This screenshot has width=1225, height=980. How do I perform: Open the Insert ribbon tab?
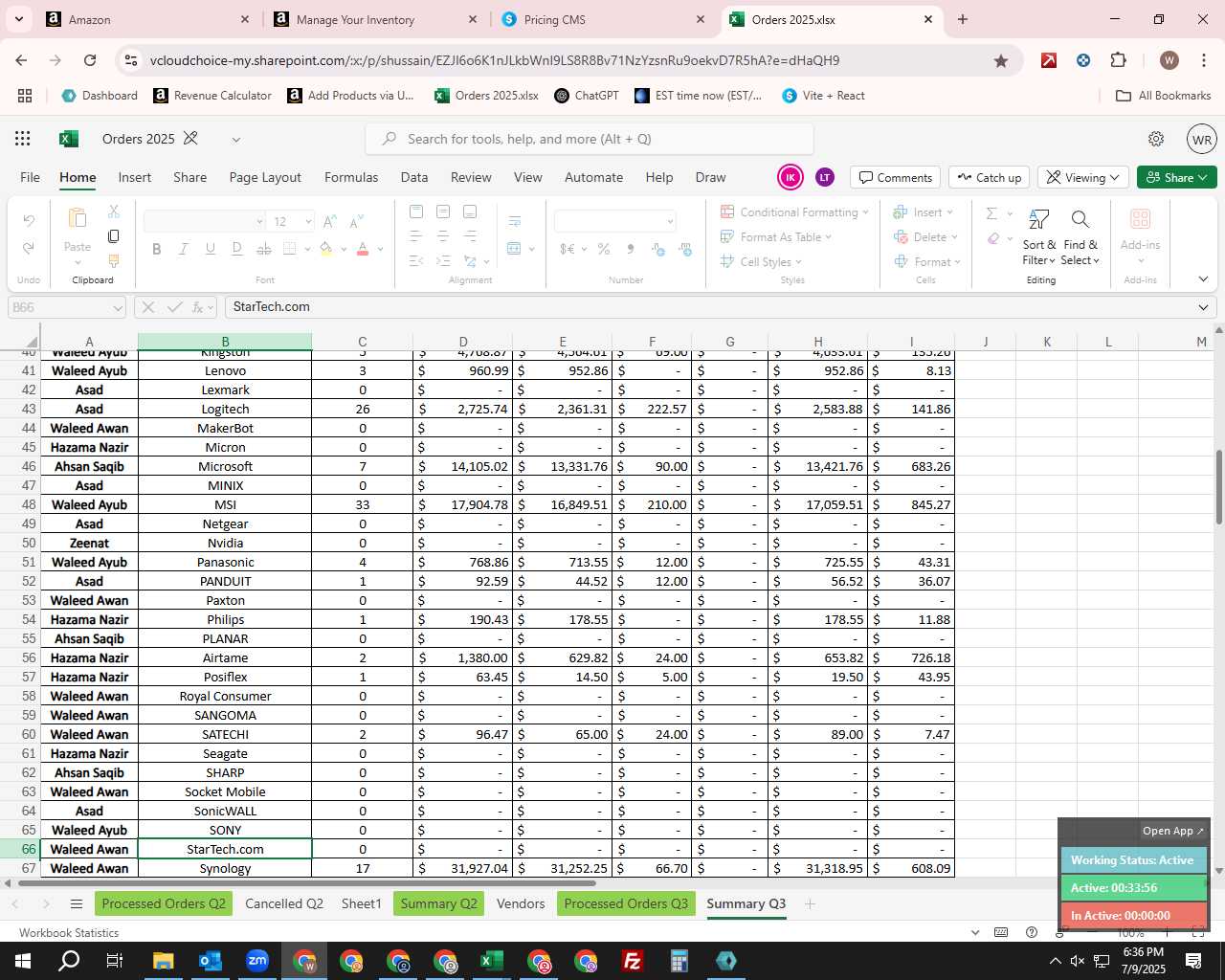(135, 177)
